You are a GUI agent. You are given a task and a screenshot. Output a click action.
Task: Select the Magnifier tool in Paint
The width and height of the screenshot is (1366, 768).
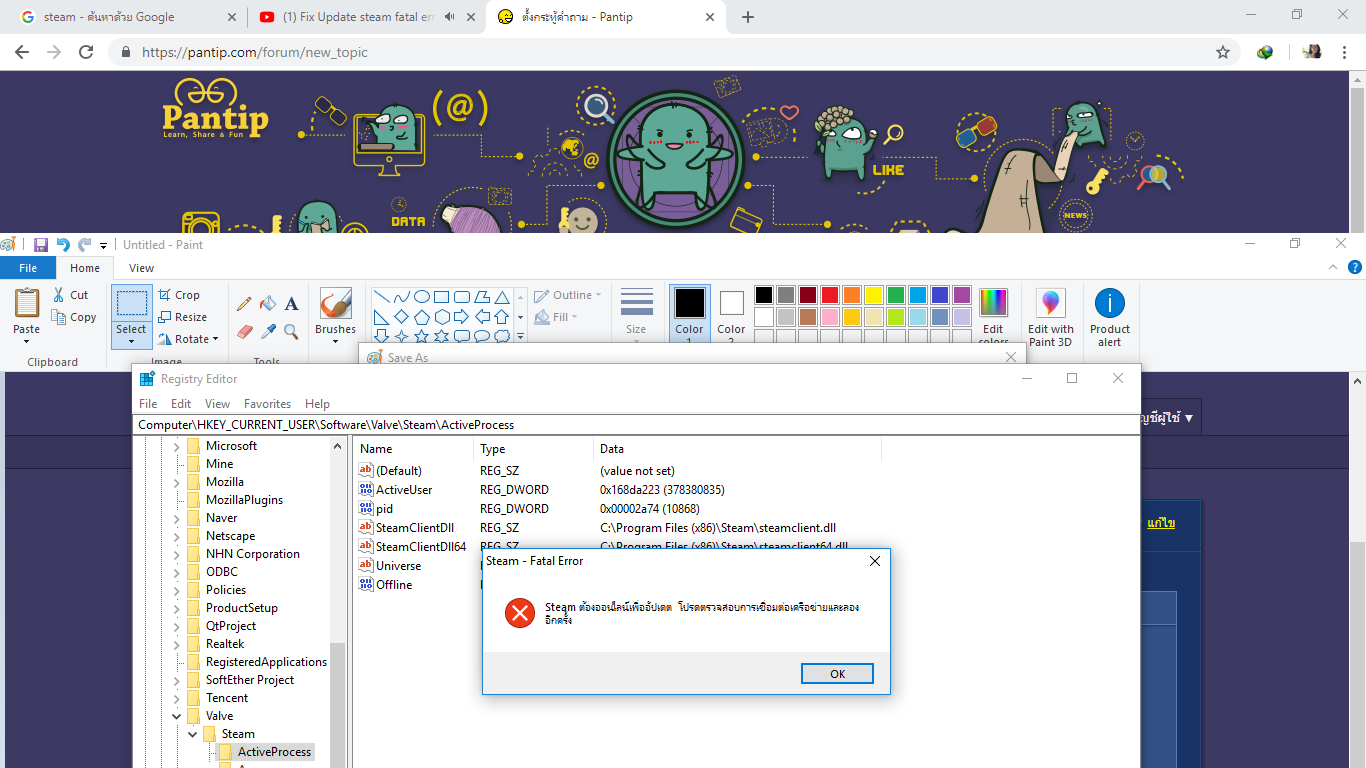pos(291,331)
